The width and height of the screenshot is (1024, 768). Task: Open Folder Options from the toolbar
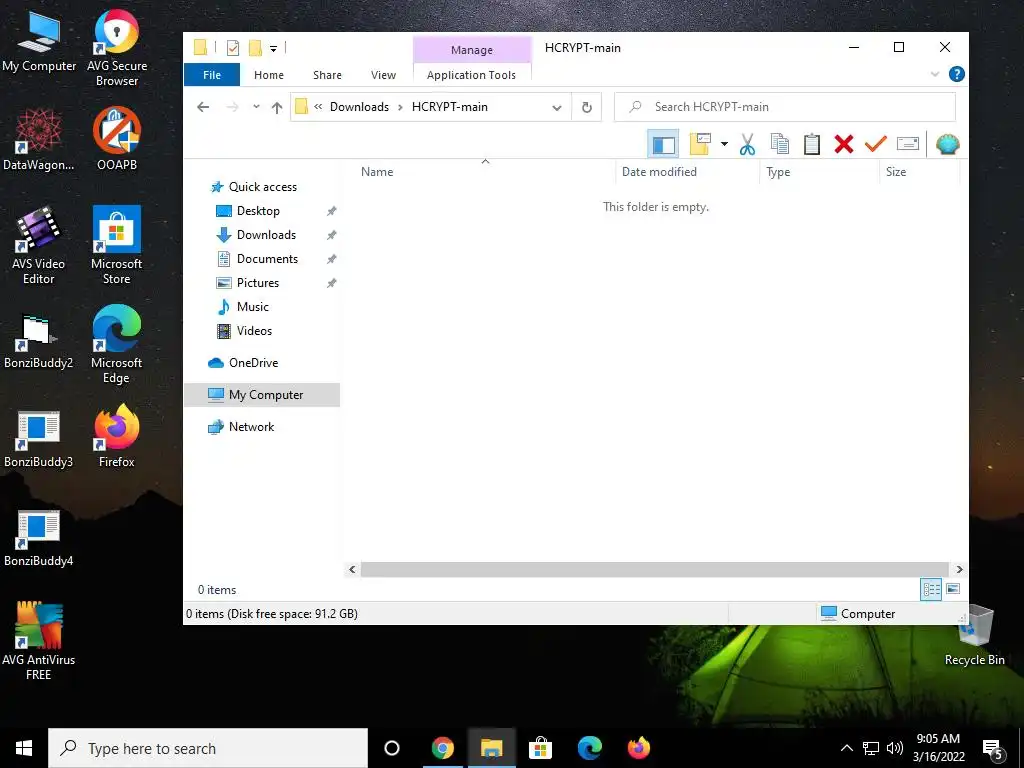(x=700, y=144)
